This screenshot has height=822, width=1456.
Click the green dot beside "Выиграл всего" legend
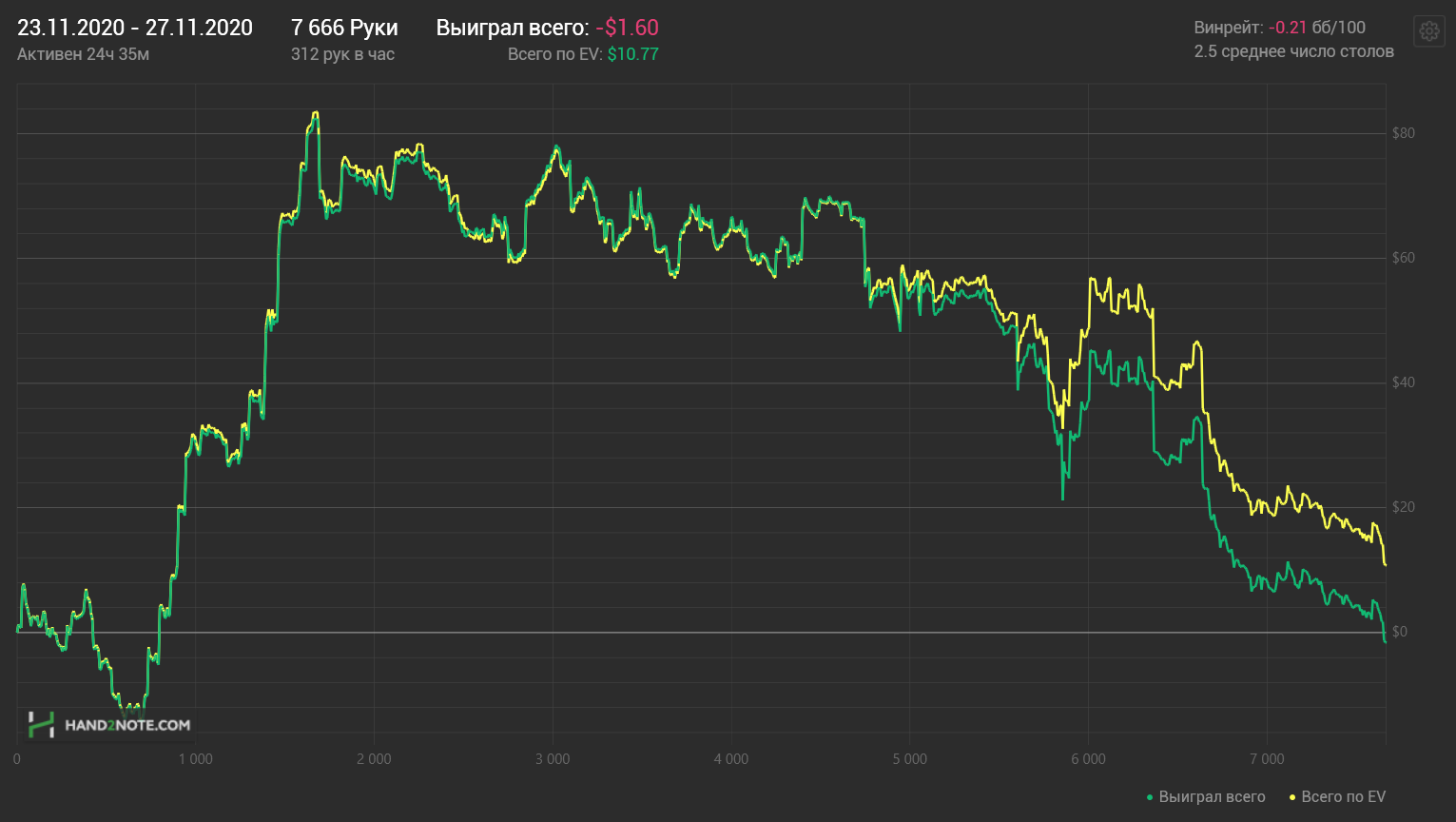pos(1150,797)
